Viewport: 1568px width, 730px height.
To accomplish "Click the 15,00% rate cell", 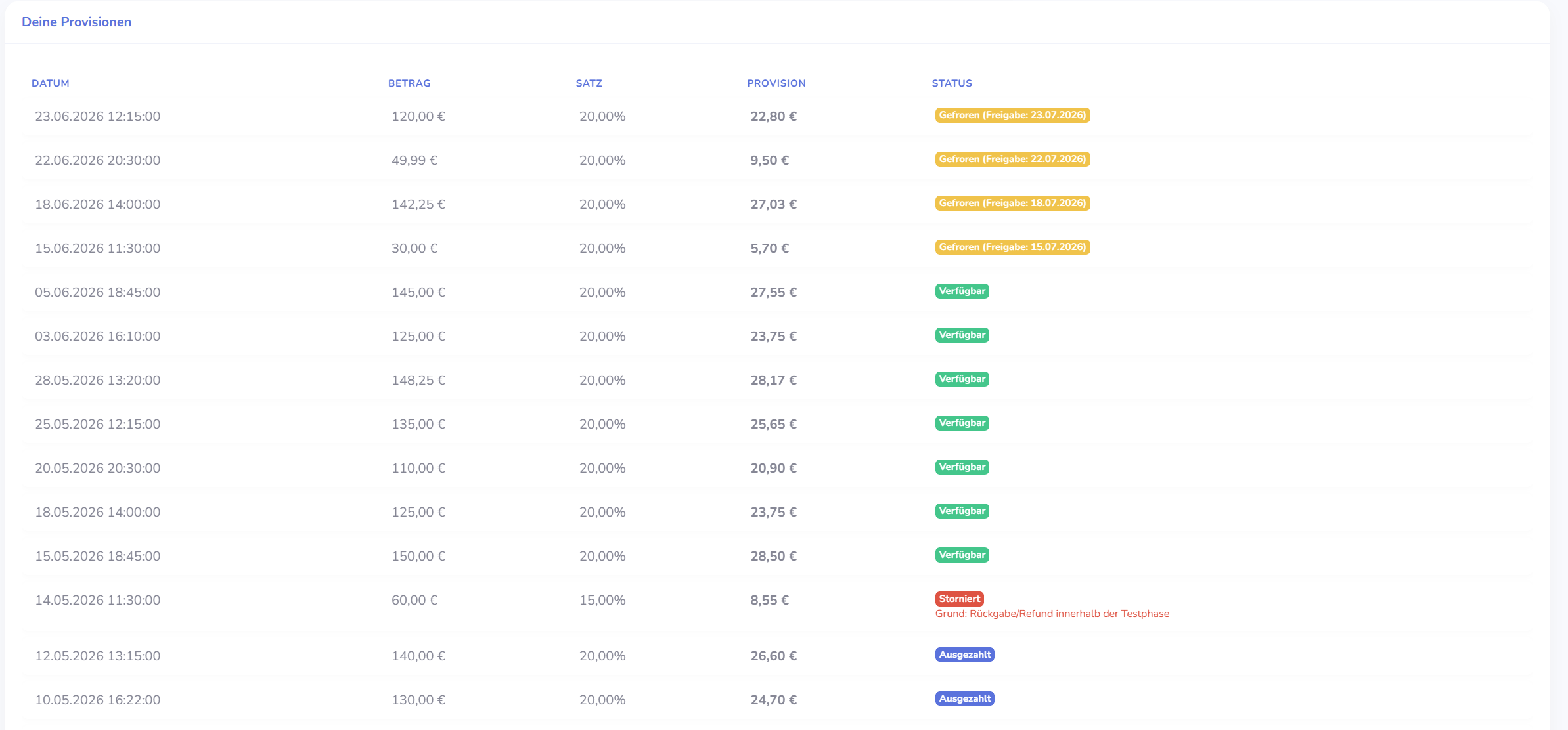I will click(x=602, y=600).
